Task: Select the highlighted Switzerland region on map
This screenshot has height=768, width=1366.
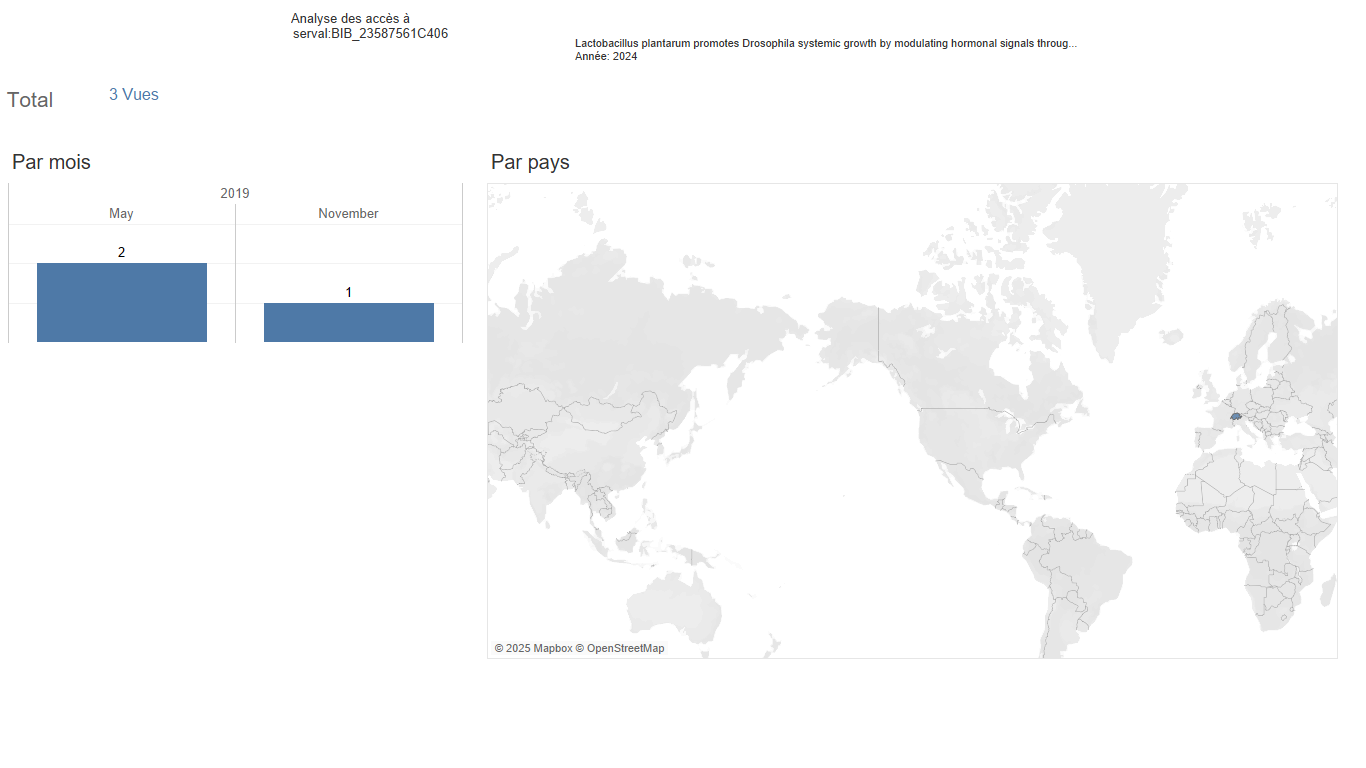Action: tap(1236, 415)
